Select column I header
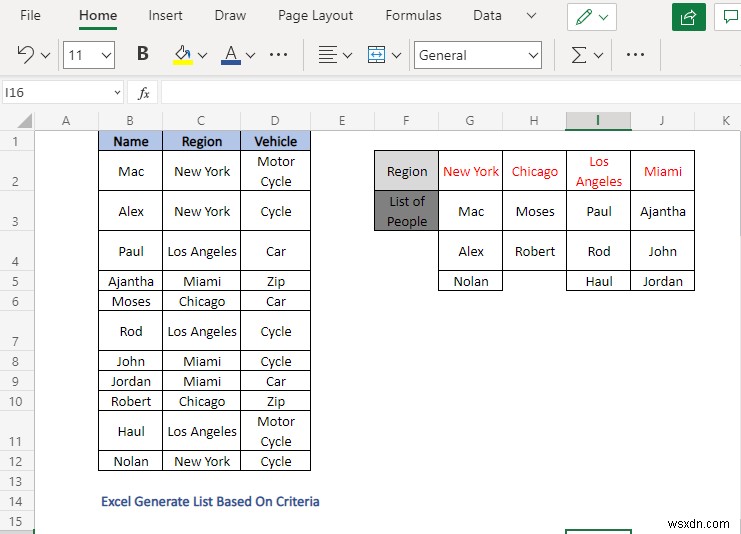The image size is (741, 534). (598, 121)
